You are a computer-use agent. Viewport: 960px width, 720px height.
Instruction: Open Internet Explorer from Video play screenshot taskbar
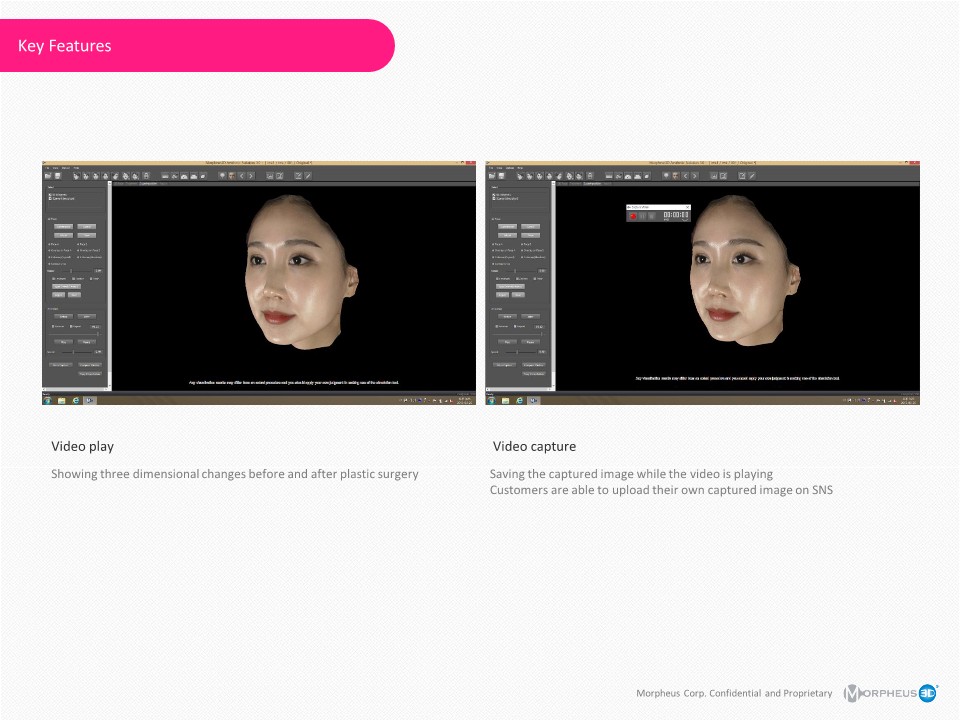point(75,400)
